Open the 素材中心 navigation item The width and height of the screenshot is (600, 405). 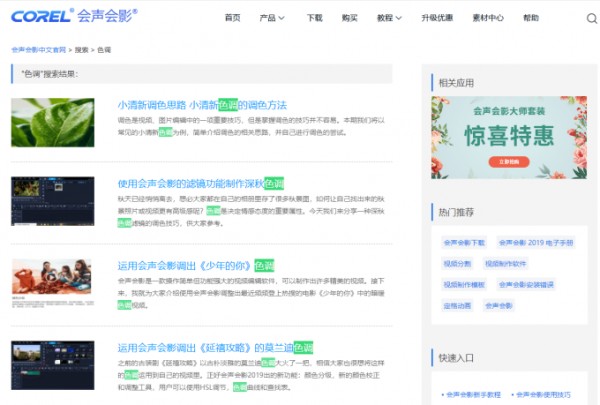point(488,18)
